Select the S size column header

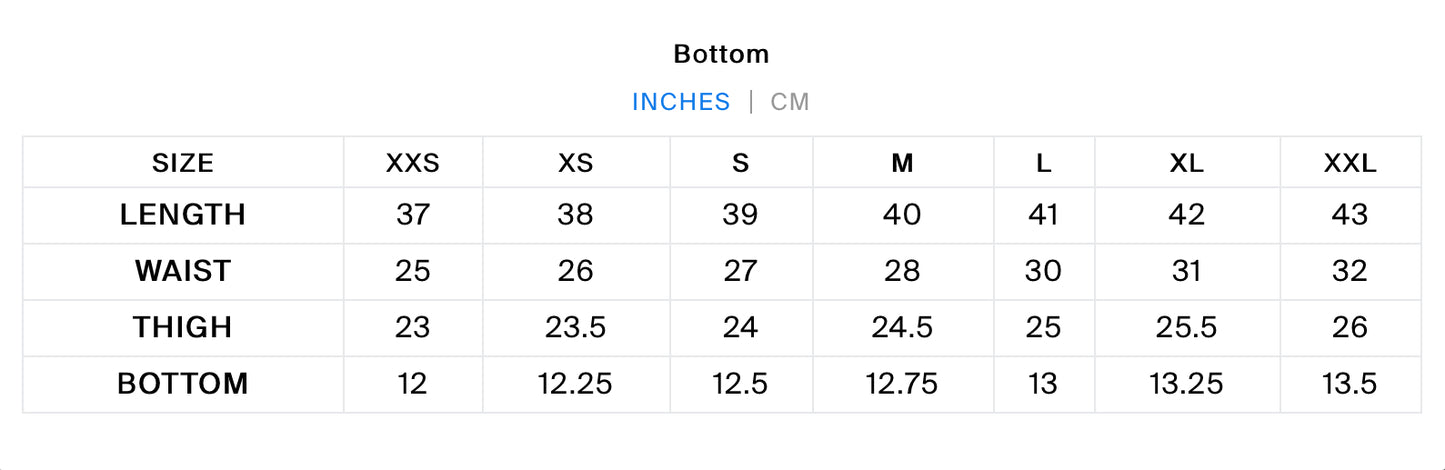(x=741, y=163)
